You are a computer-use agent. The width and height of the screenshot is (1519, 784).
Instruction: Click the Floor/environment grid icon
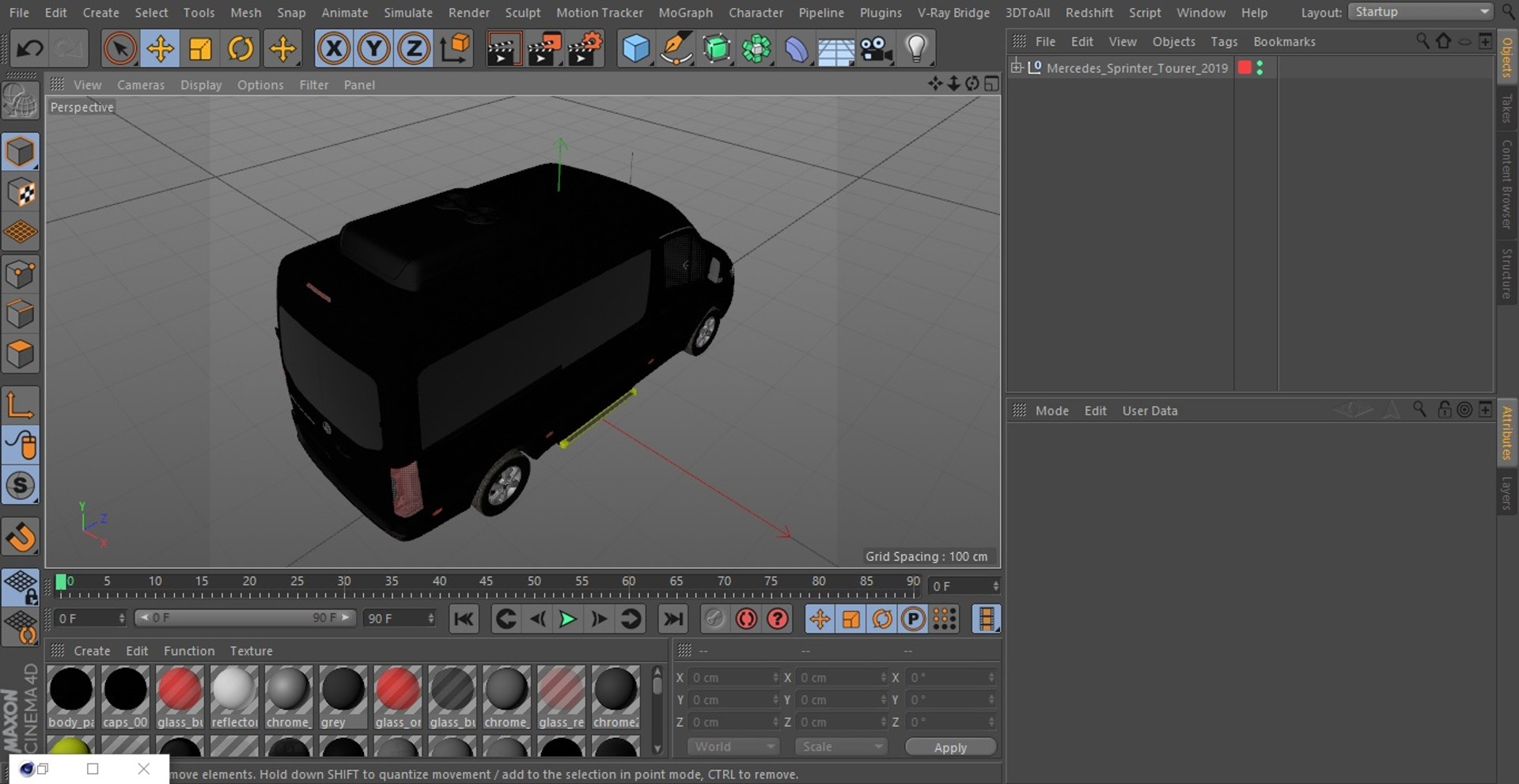tap(836, 49)
